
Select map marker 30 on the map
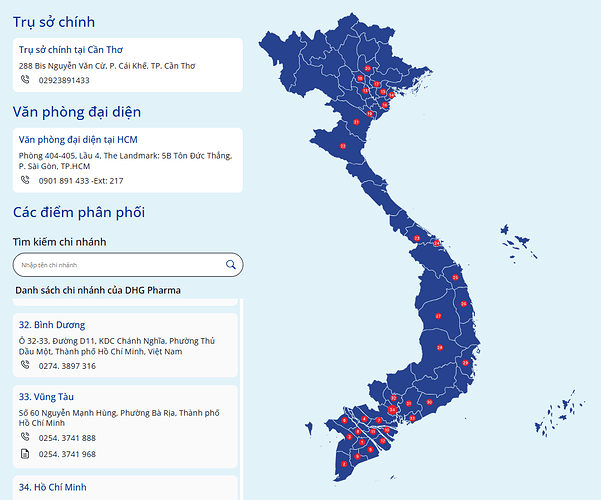tap(429, 402)
